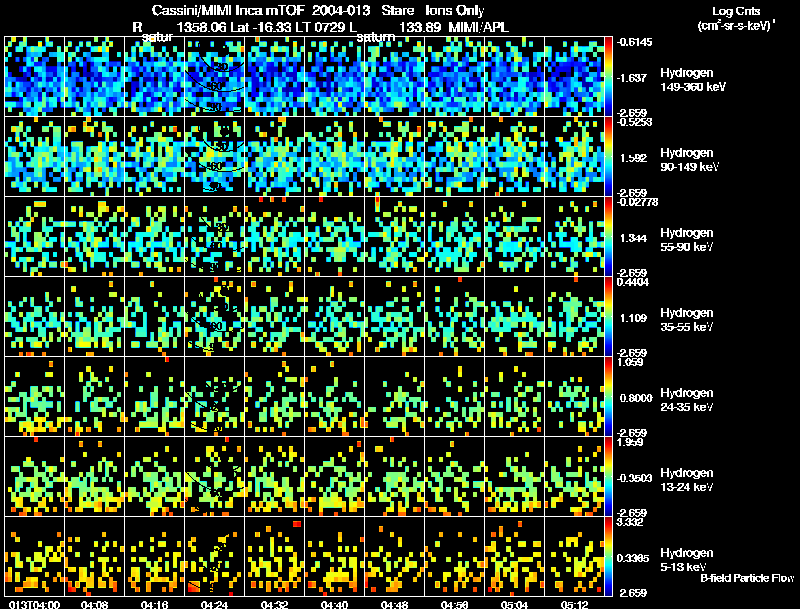Click the time axis label "05:12"
The width and height of the screenshot is (800, 609).
click(x=574, y=604)
